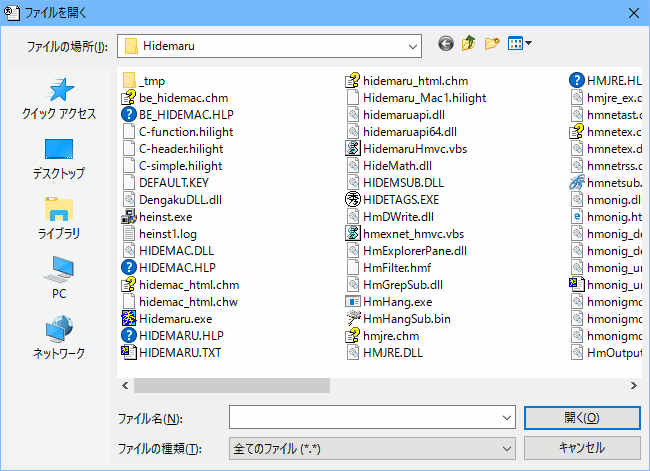The image size is (650, 471).
Task: Open Quick Access (クイック アクセス) location
Action: (59, 99)
